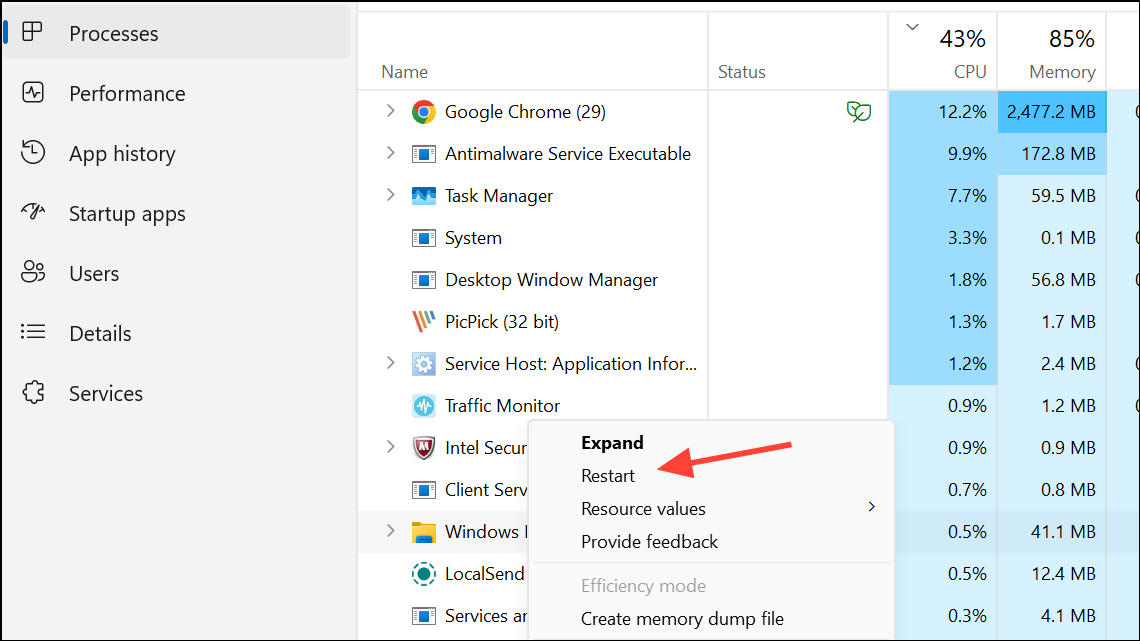The image size is (1140, 641).
Task: Expand the Windows Explorer process group
Action: [x=390, y=531]
